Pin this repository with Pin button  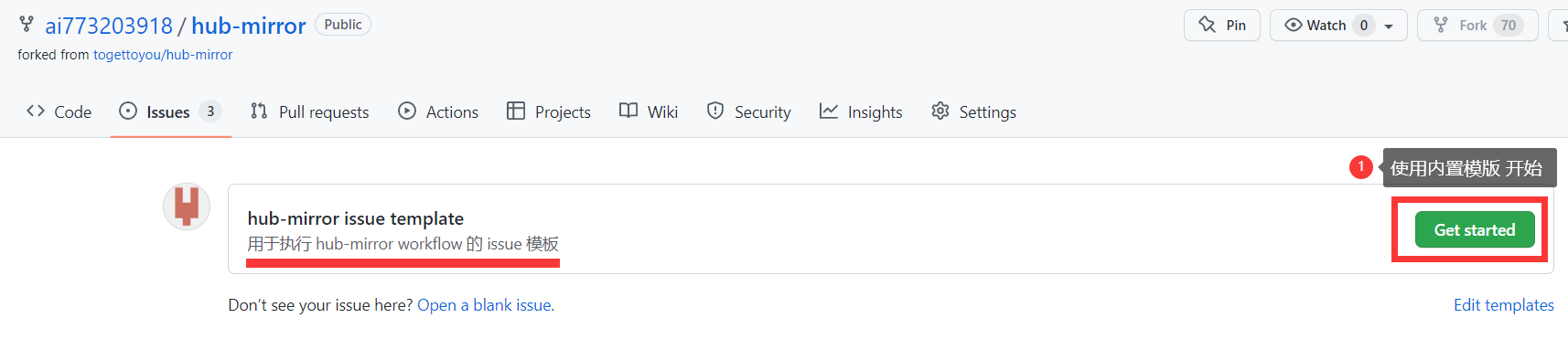[x=1222, y=25]
